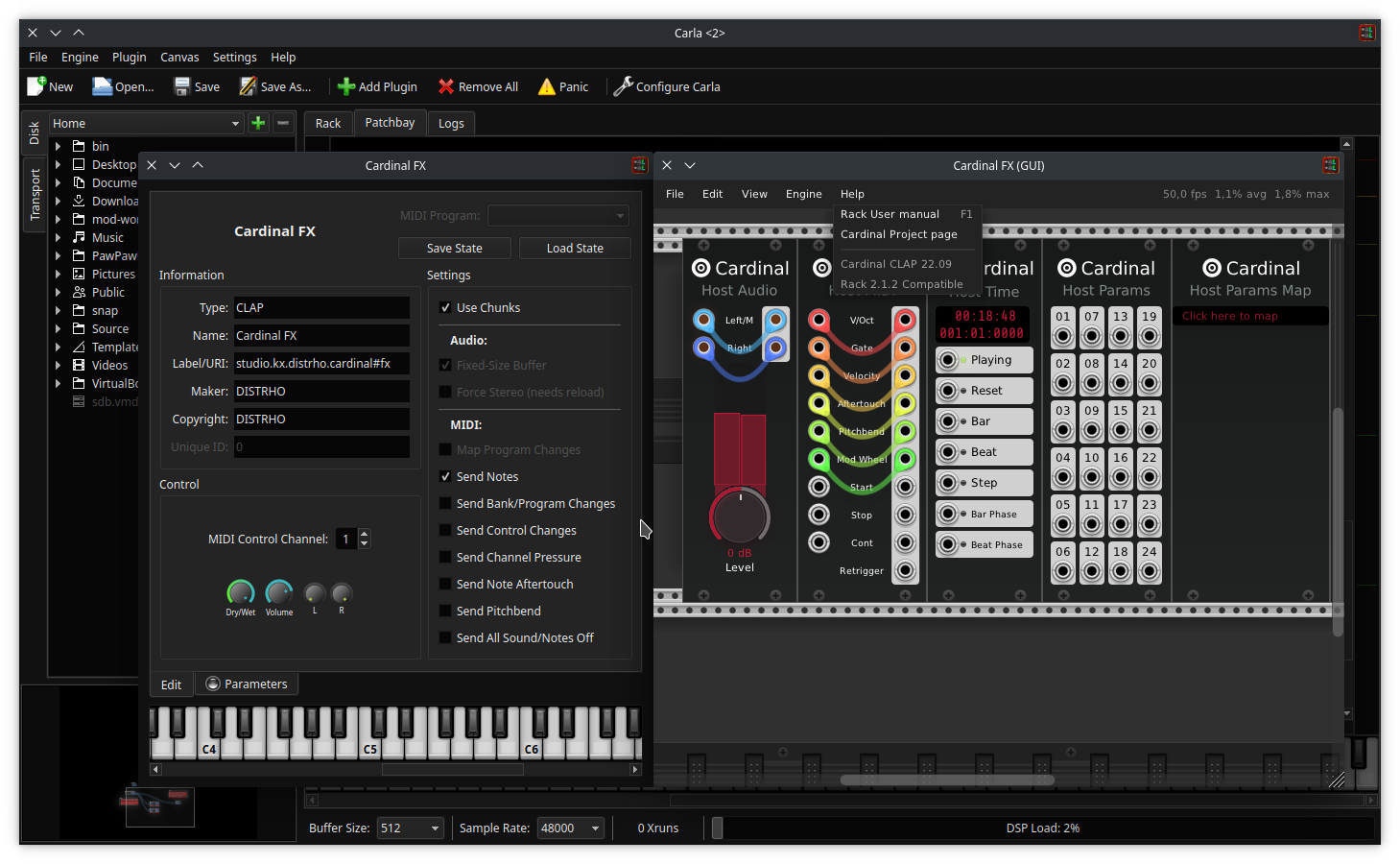Image resolution: width=1400 pixels, height=864 pixels.
Task: Enable Send Bank/Program Changes
Action: tap(445, 503)
